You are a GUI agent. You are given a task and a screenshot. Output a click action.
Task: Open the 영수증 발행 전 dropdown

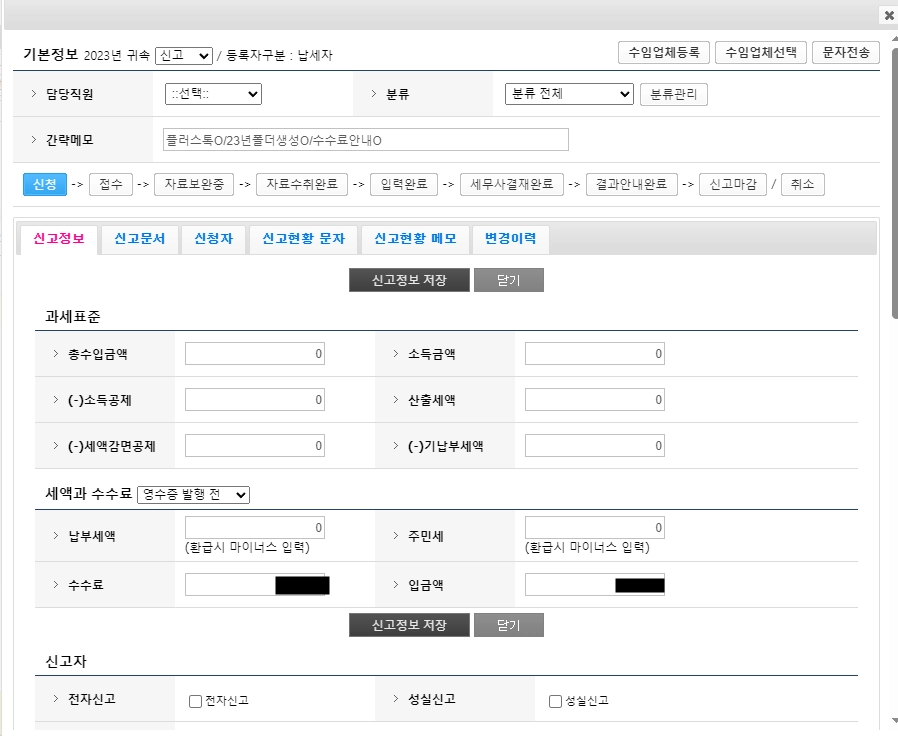[194, 495]
